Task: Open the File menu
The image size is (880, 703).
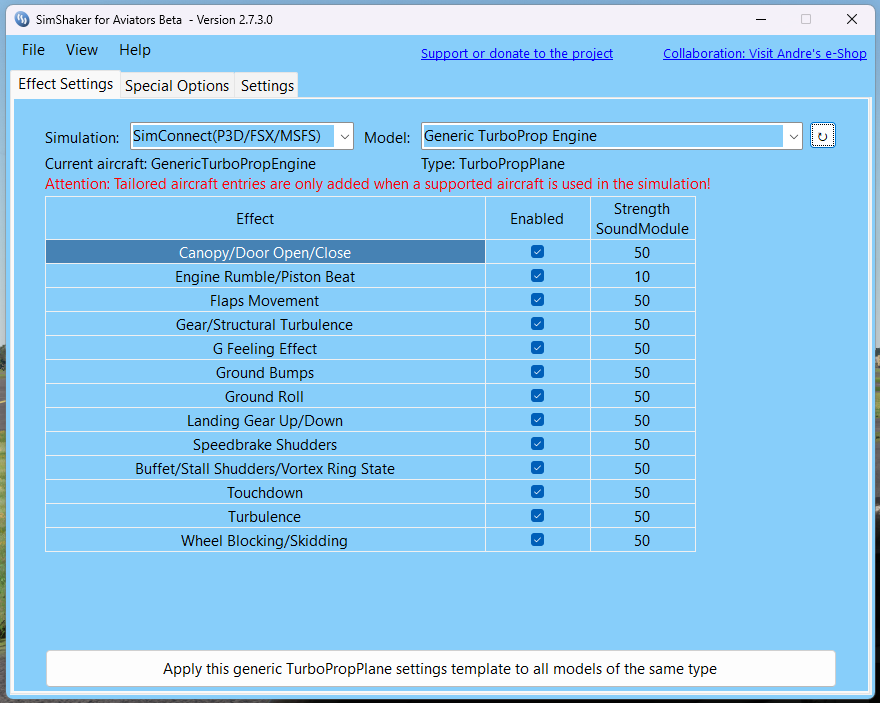Action: [33, 50]
